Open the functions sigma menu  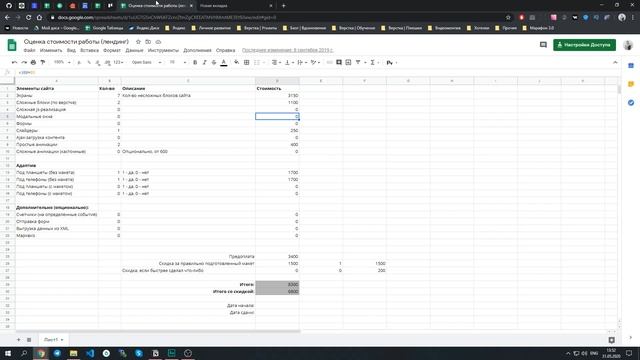373,62
